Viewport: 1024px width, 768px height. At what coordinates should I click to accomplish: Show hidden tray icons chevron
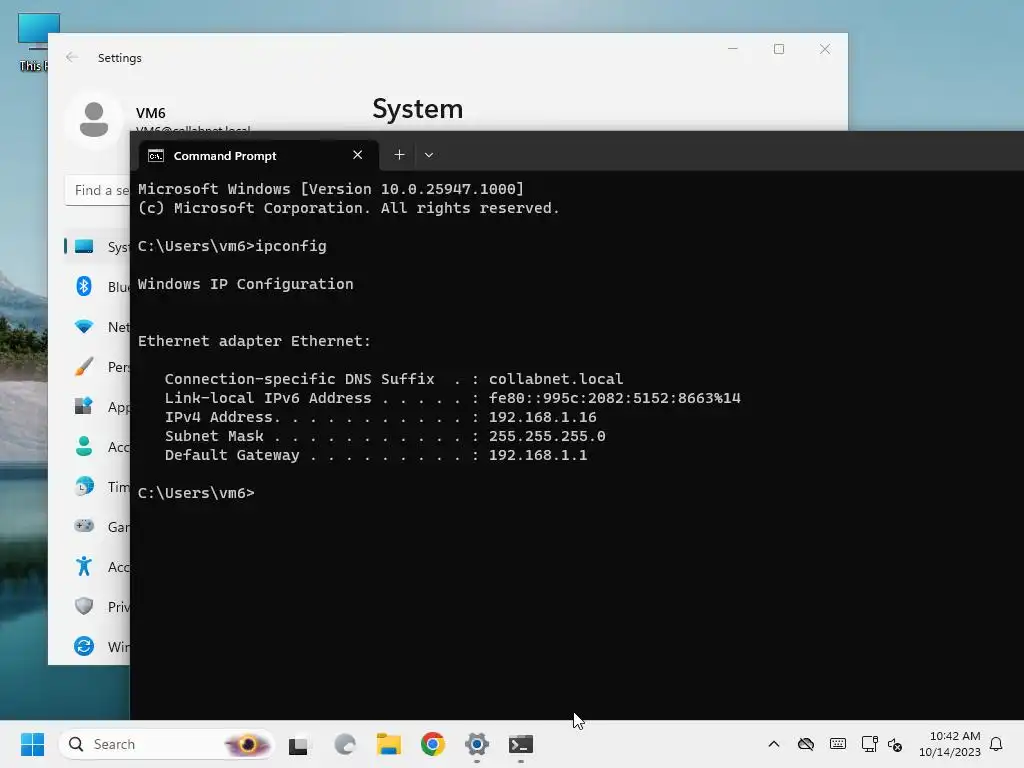pos(774,744)
